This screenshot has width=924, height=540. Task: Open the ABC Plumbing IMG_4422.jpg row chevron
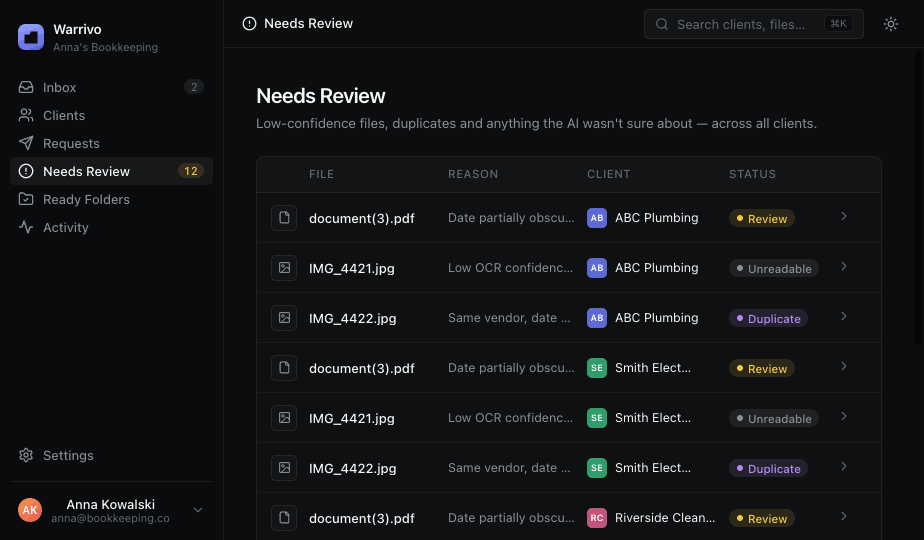(844, 317)
